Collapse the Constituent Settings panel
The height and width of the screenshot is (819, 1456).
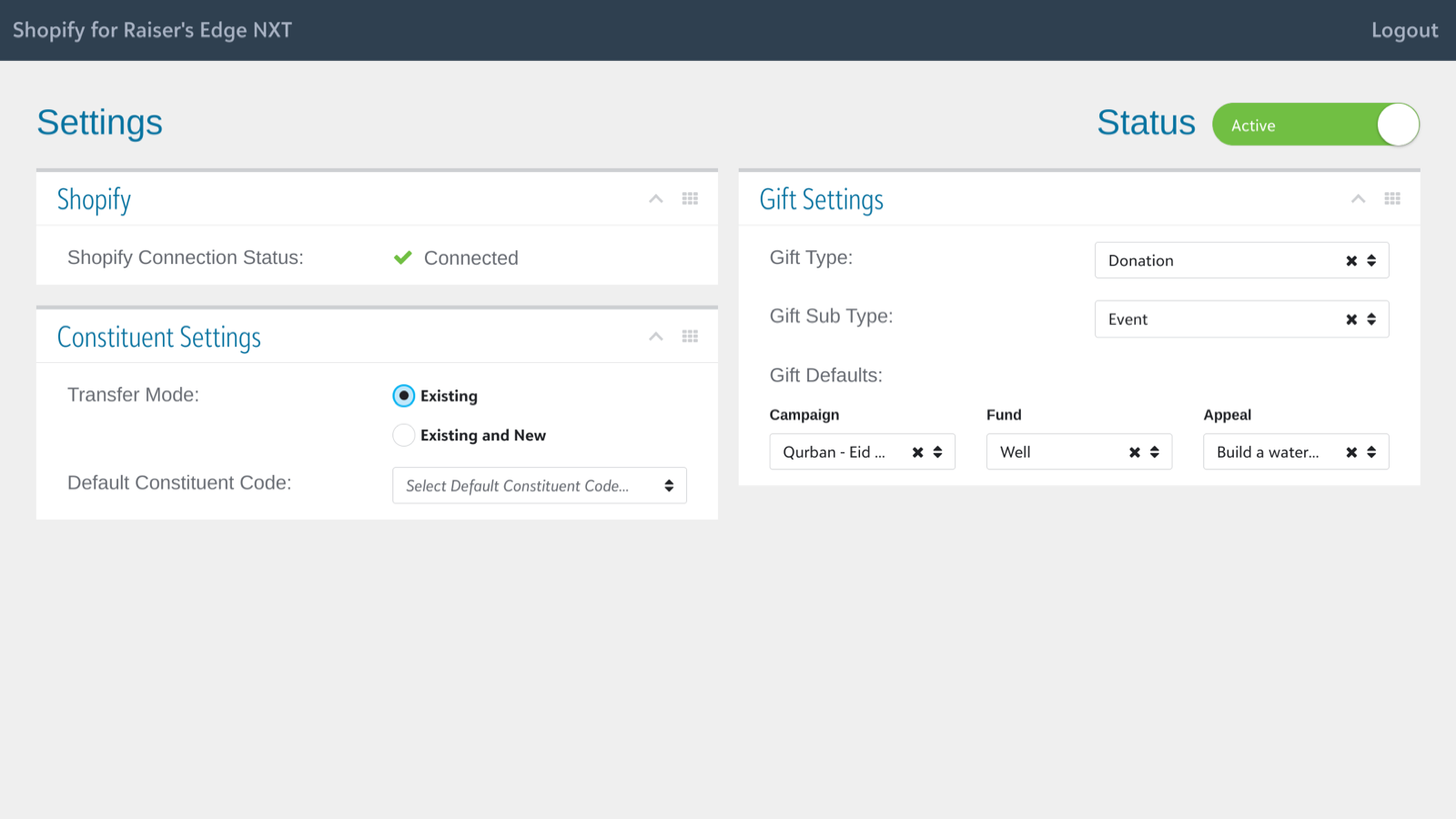[x=655, y=337]
